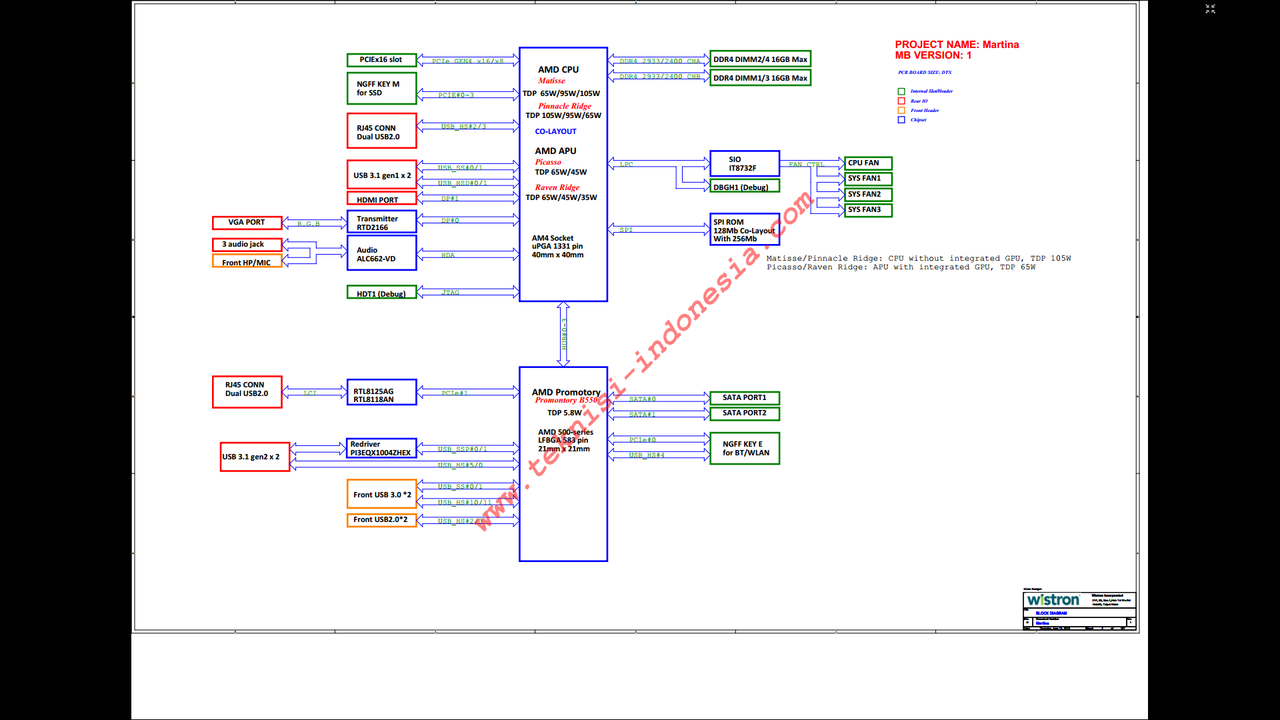Click the RJ45 CONN block beside the LCI signal

(x=247, y=392)
